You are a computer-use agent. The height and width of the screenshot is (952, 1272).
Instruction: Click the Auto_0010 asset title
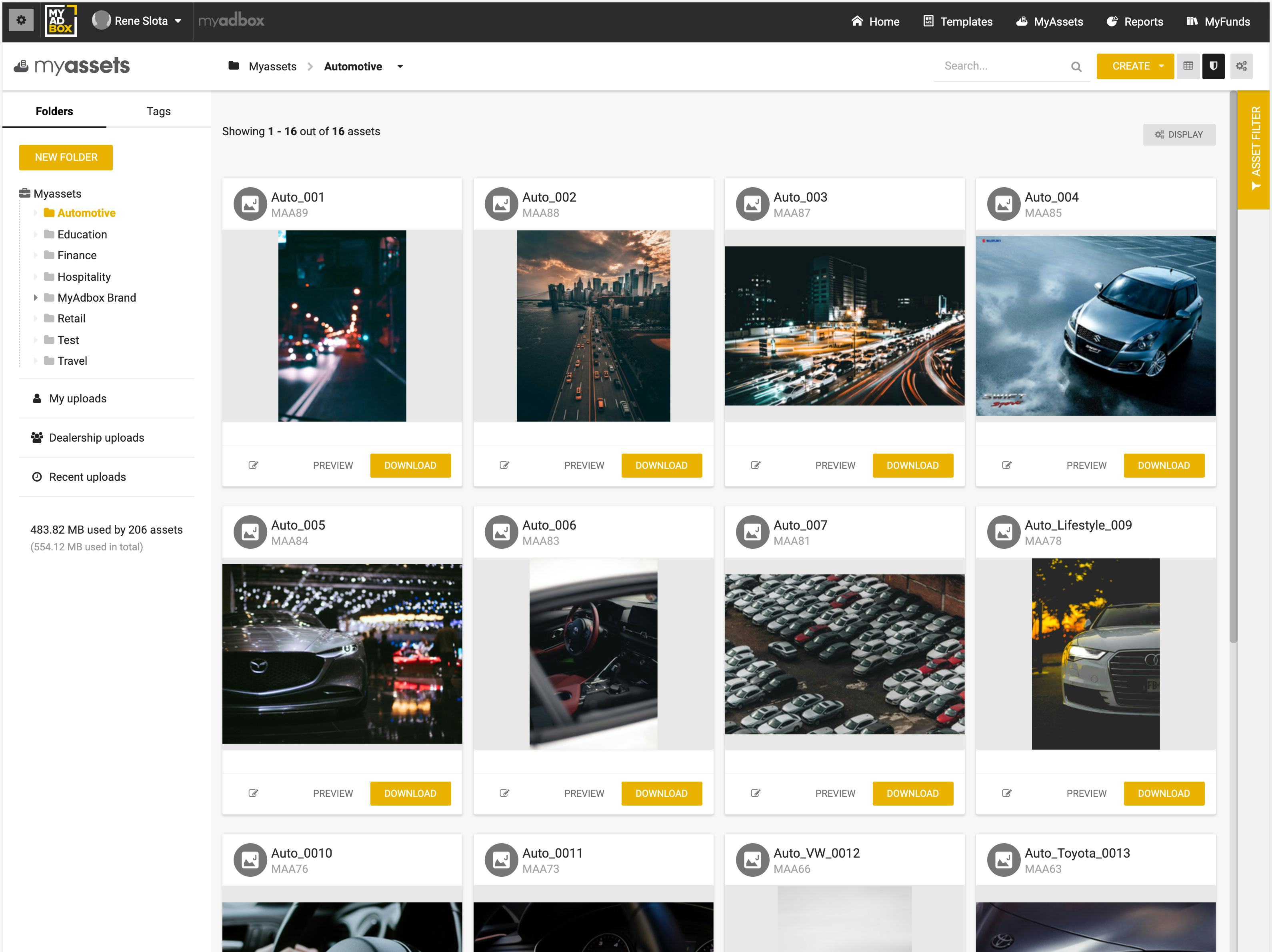pyautogui.click(x=301, y=853)
